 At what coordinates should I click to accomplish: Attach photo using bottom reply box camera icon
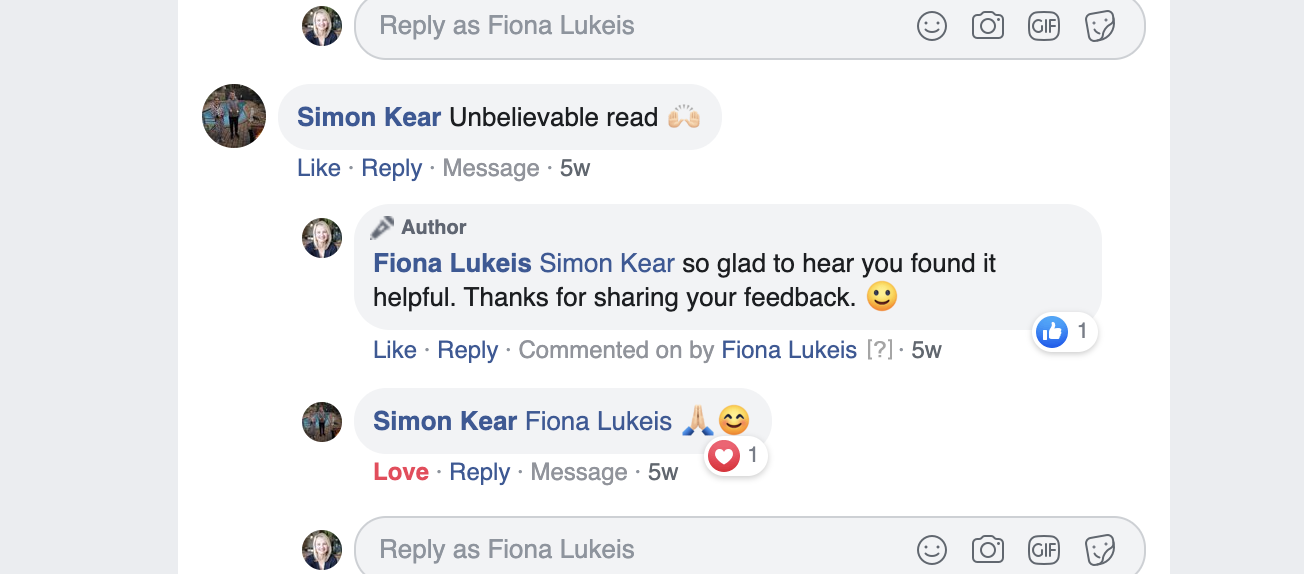pyautogui.click(x=987, y=549)
